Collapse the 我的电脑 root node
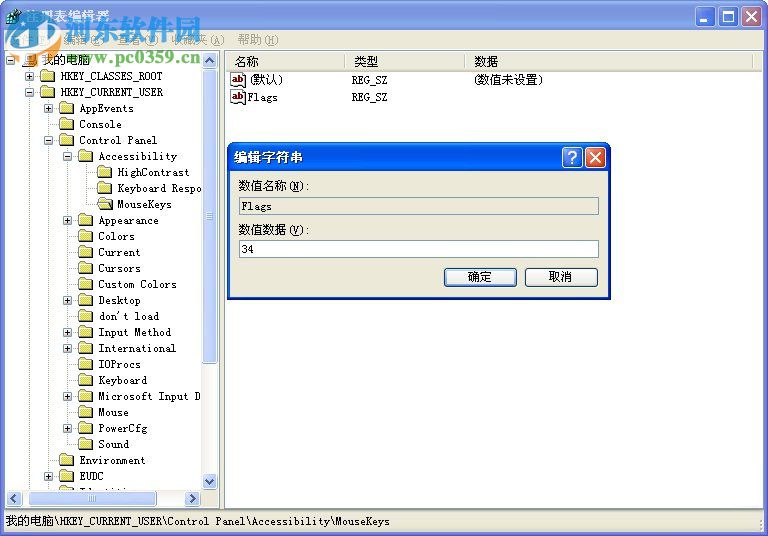 pos(11,60)
